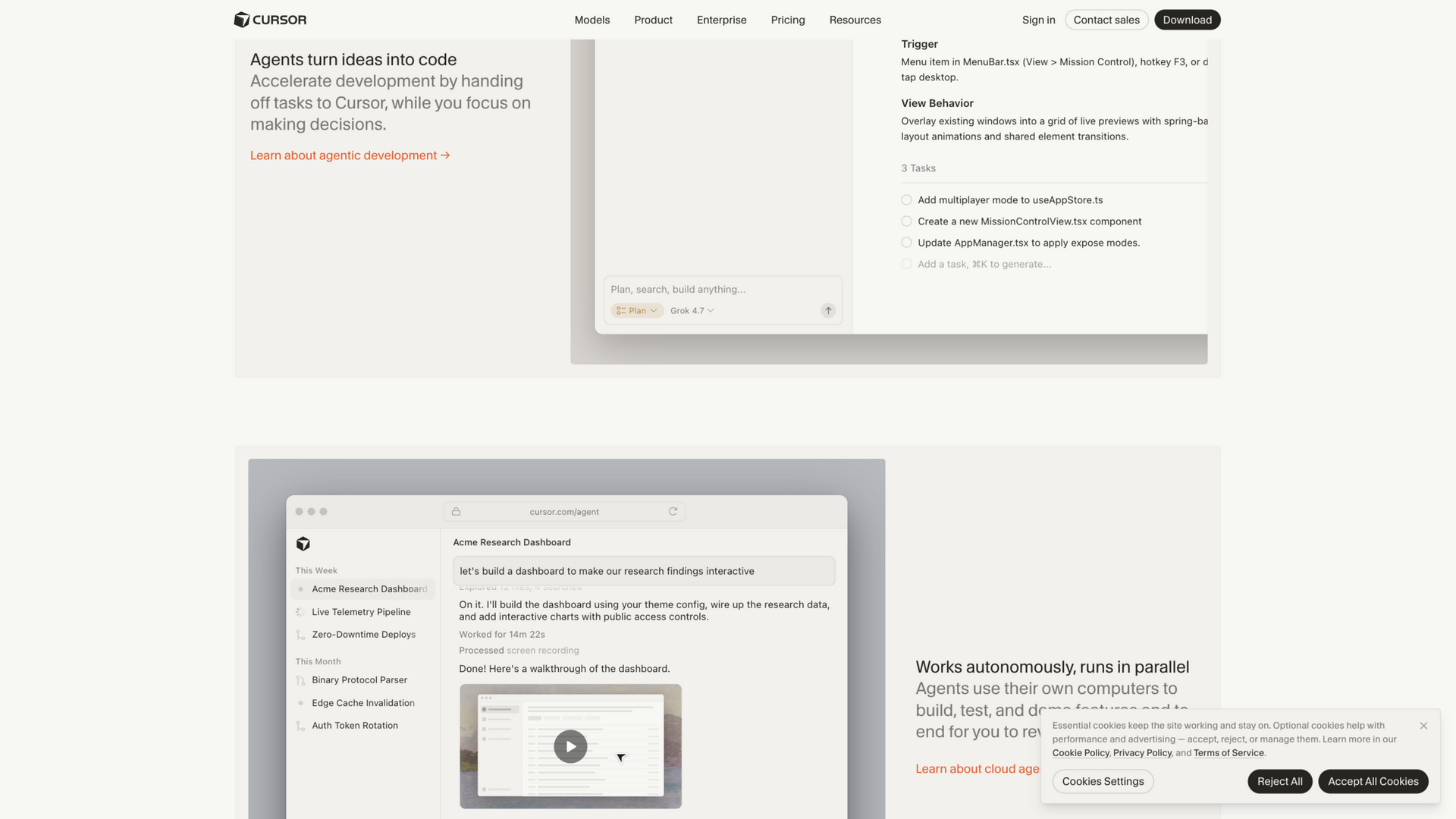Image resolution: width=1456 pixels, height=819 pixels.
Task: Open the Terms of Service link
Action: 1228,753
